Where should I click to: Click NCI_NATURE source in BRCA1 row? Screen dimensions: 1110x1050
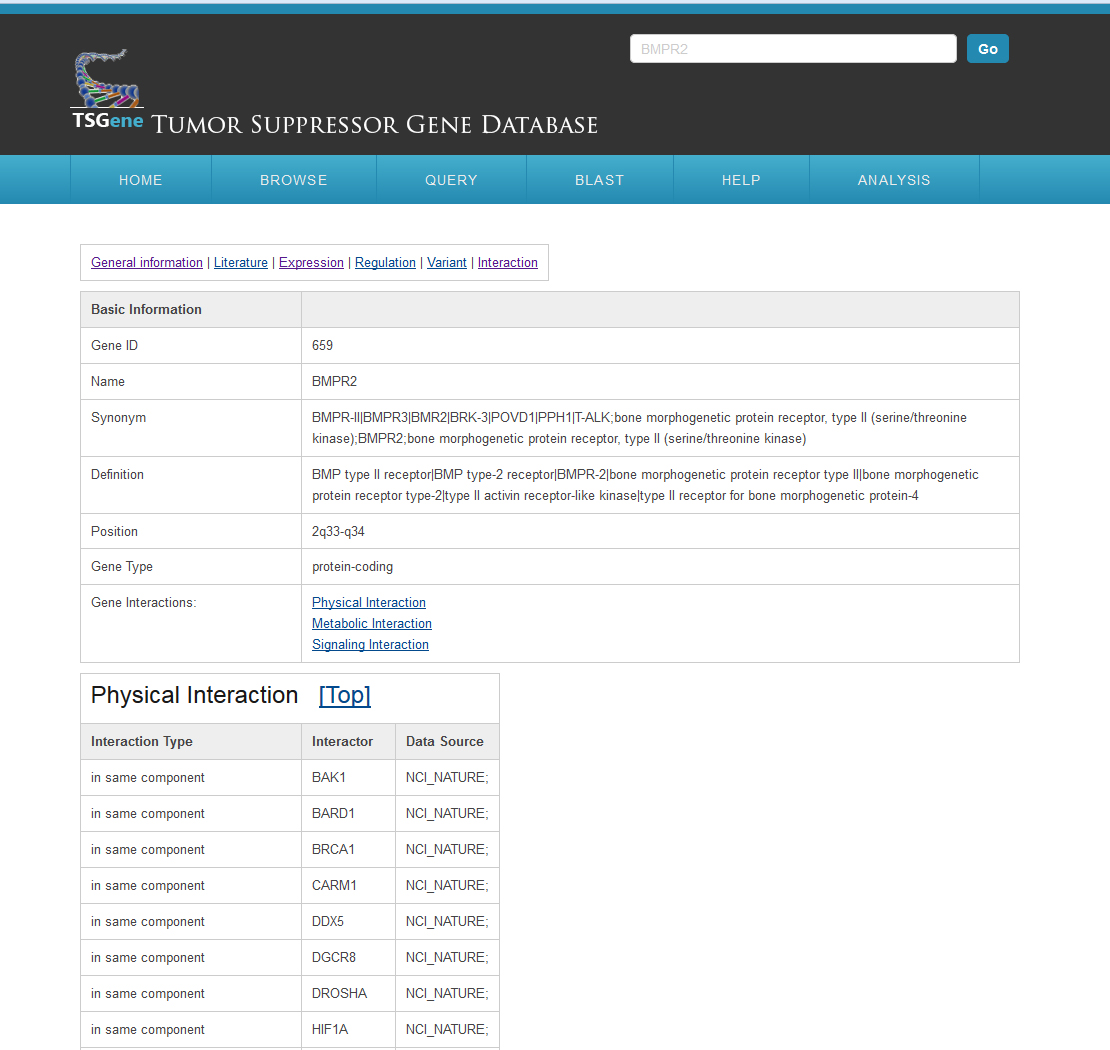[x=447, y=850]
